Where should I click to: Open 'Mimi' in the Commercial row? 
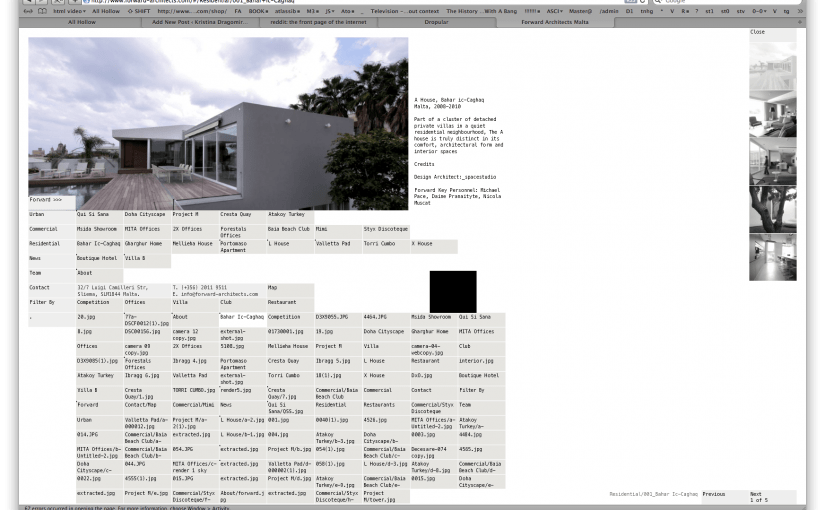(x=338, y=232)
